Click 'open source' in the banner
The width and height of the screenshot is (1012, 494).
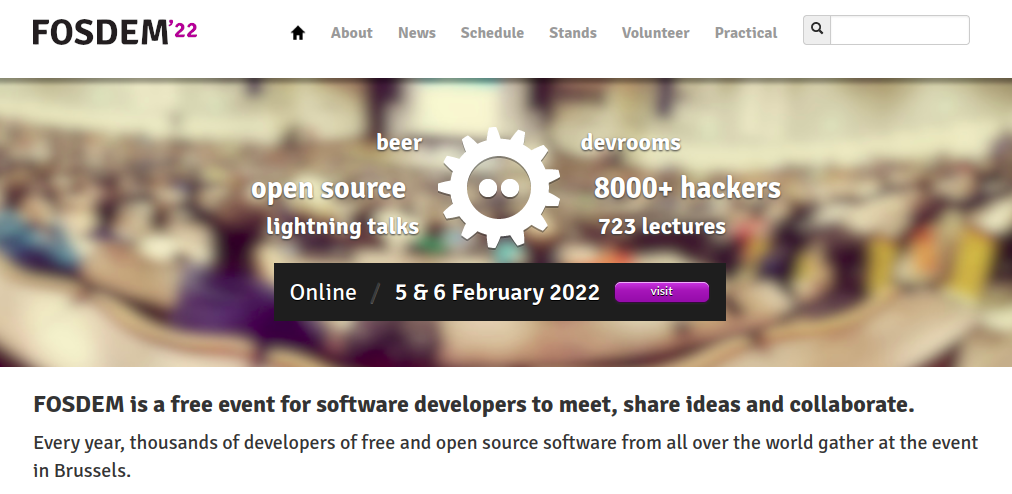click(329, 188)
